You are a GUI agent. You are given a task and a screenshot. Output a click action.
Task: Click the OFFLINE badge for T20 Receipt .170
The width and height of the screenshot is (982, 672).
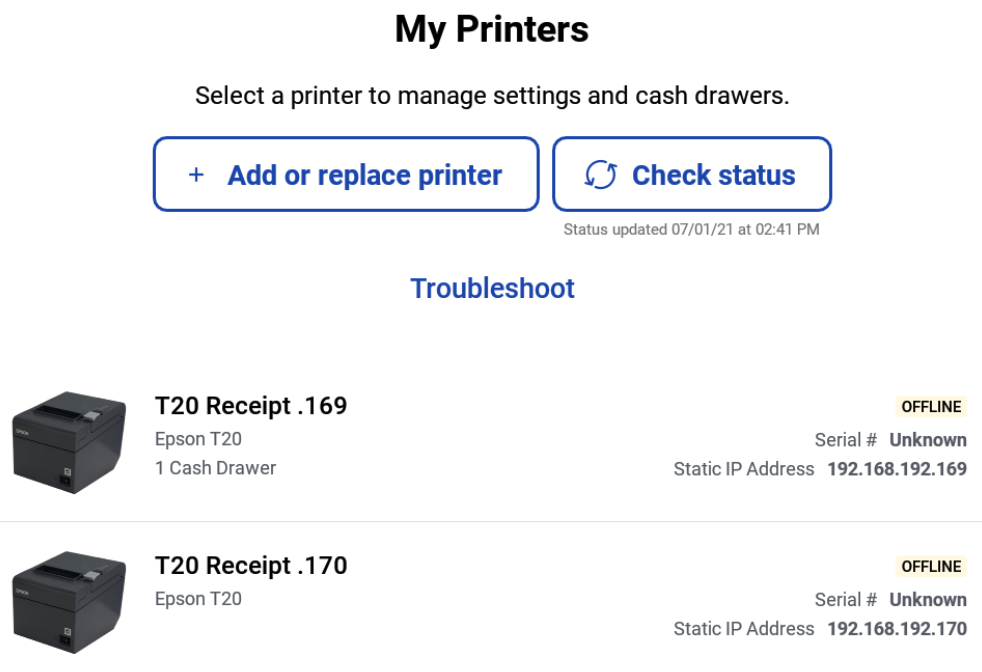pyautogui.click(x=932, y=566)
